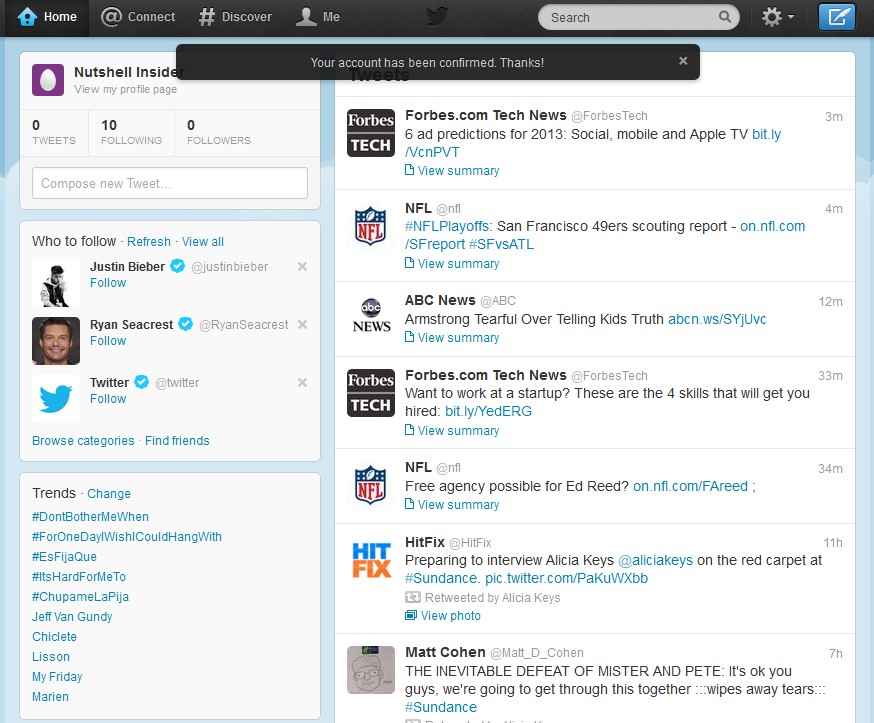Open the Me tab
The image size is (874, 723).
coord(318,17)
